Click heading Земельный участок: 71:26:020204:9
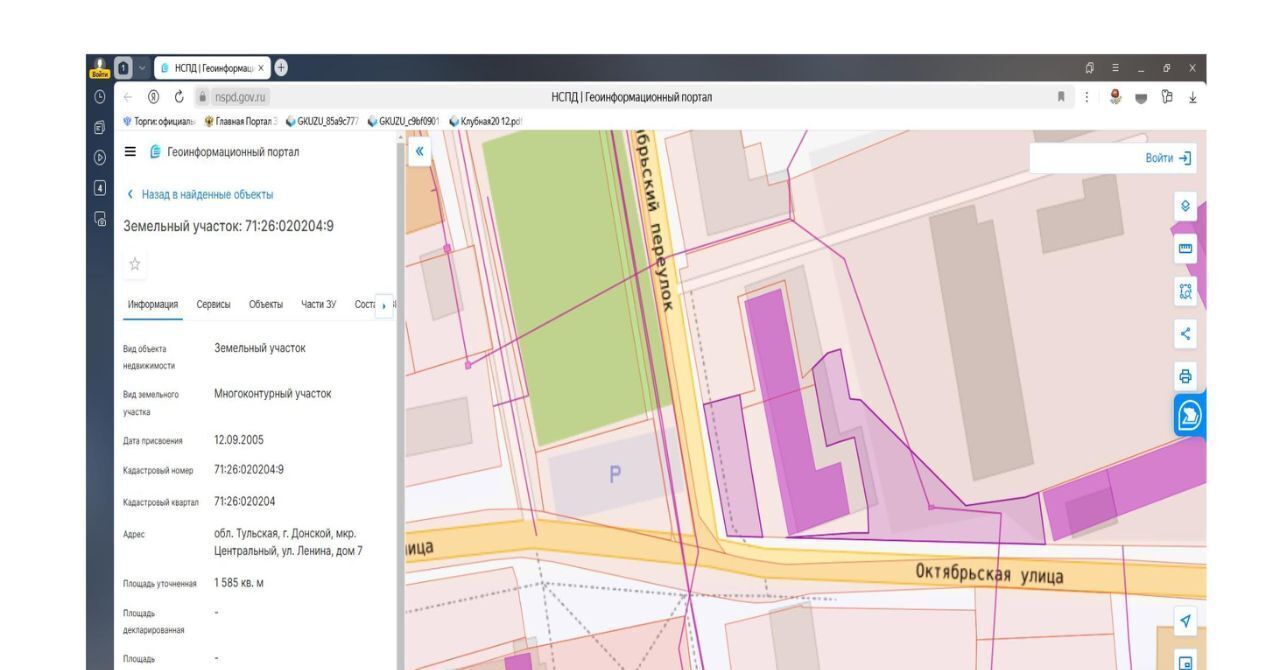1280x670 pixels. (x=228, y=226)
